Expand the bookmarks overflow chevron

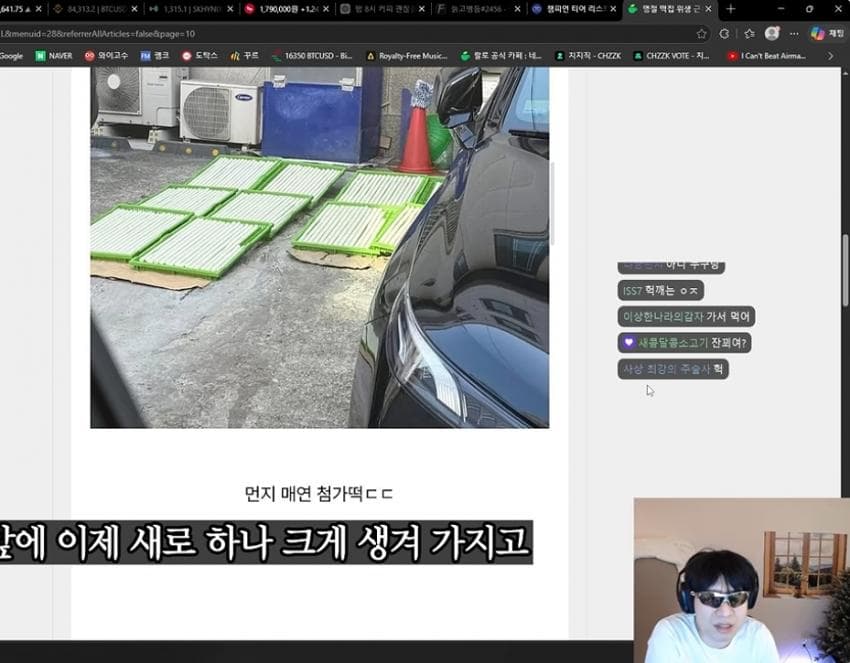pyautogui.click(x=830, y=56)
